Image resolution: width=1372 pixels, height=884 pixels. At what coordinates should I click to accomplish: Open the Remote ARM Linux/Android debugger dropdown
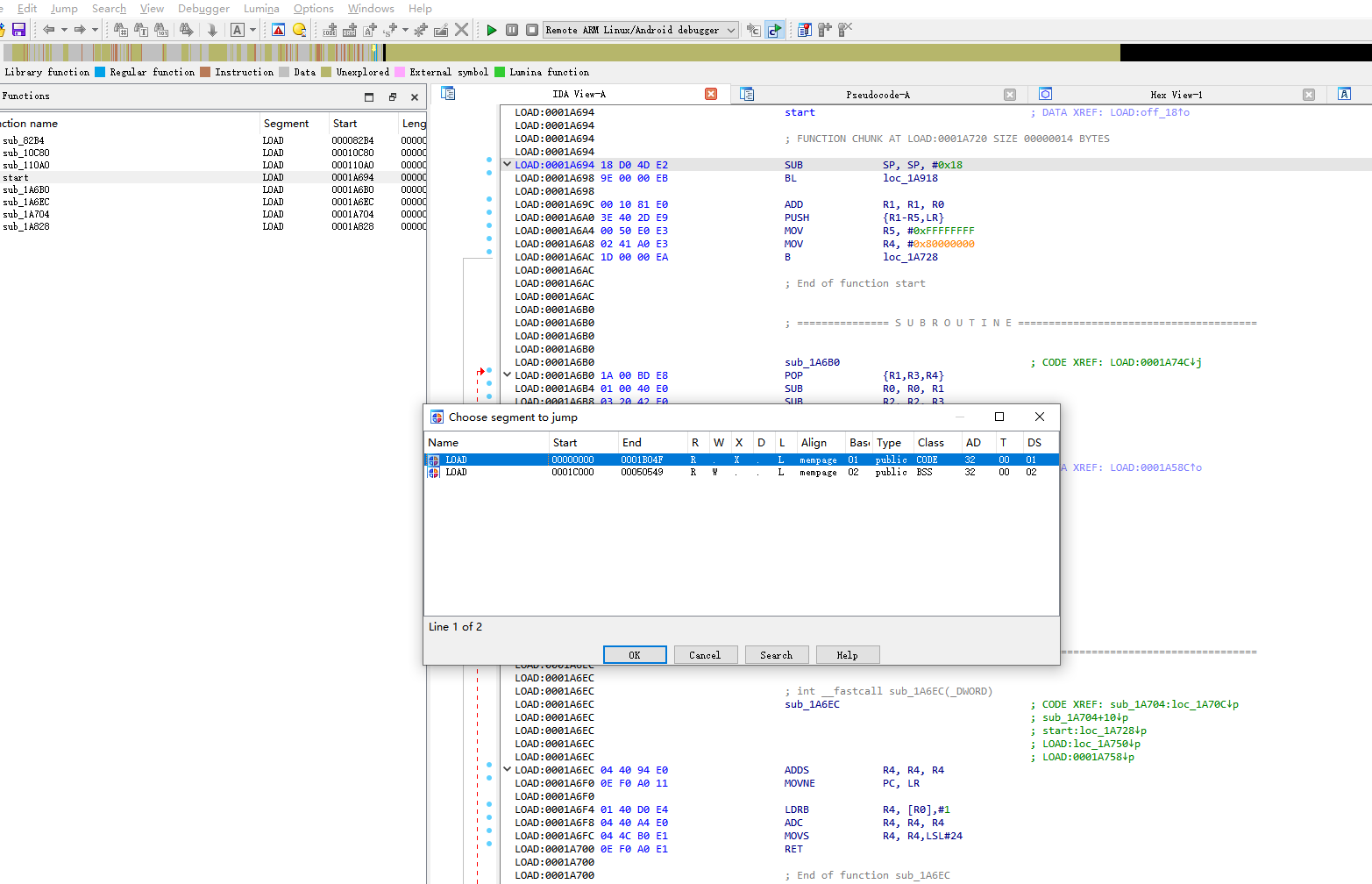(x=731, y=30)
